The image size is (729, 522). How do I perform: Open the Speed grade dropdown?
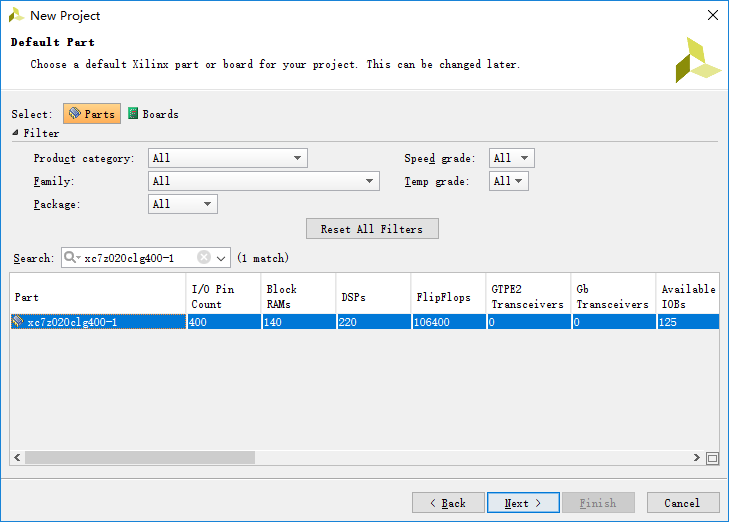pyautogui.click(x=511, y=158)
